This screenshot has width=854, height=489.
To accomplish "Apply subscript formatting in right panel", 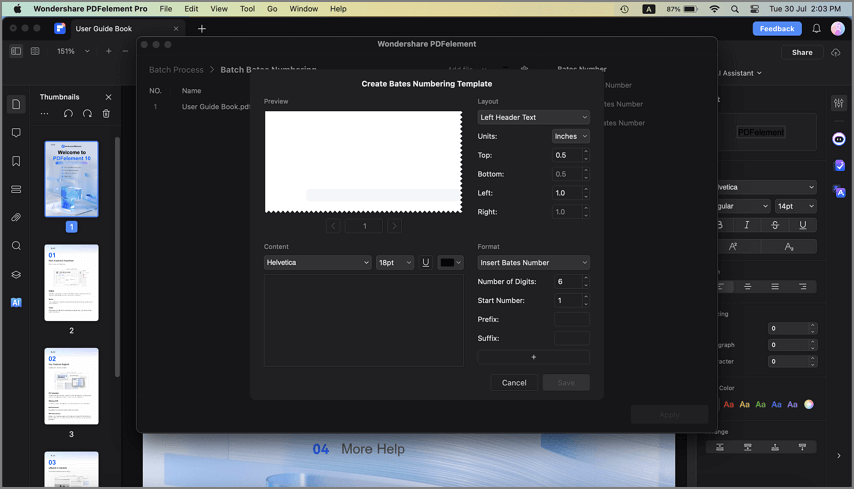I will pos(789,247).
